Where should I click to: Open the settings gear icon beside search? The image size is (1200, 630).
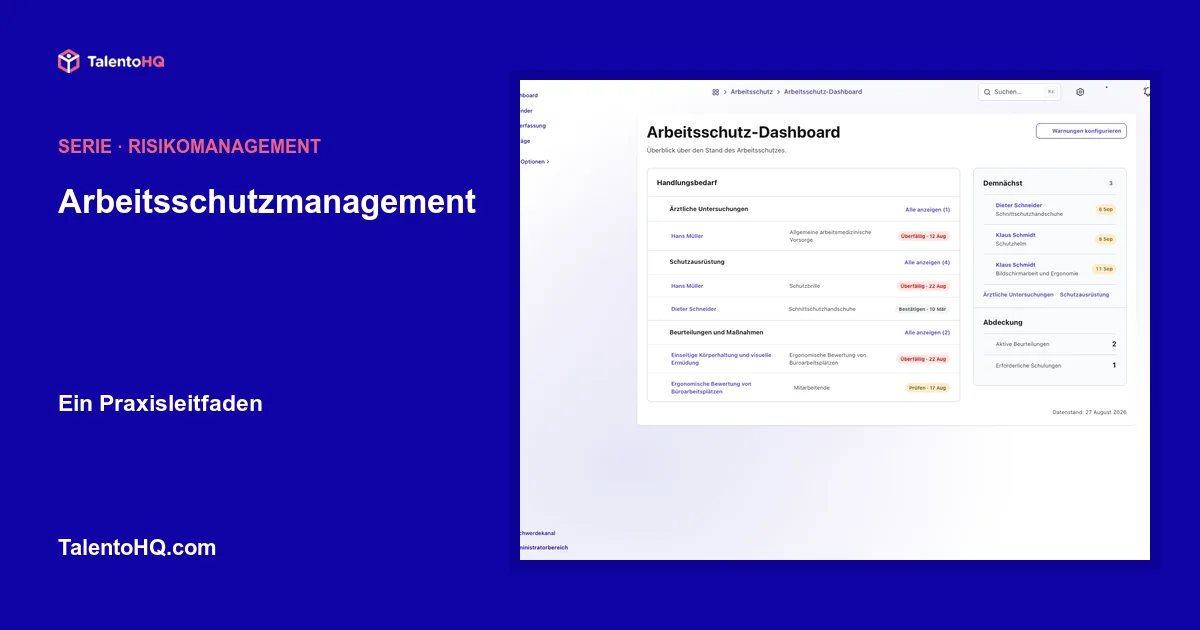coord(1080,92)
